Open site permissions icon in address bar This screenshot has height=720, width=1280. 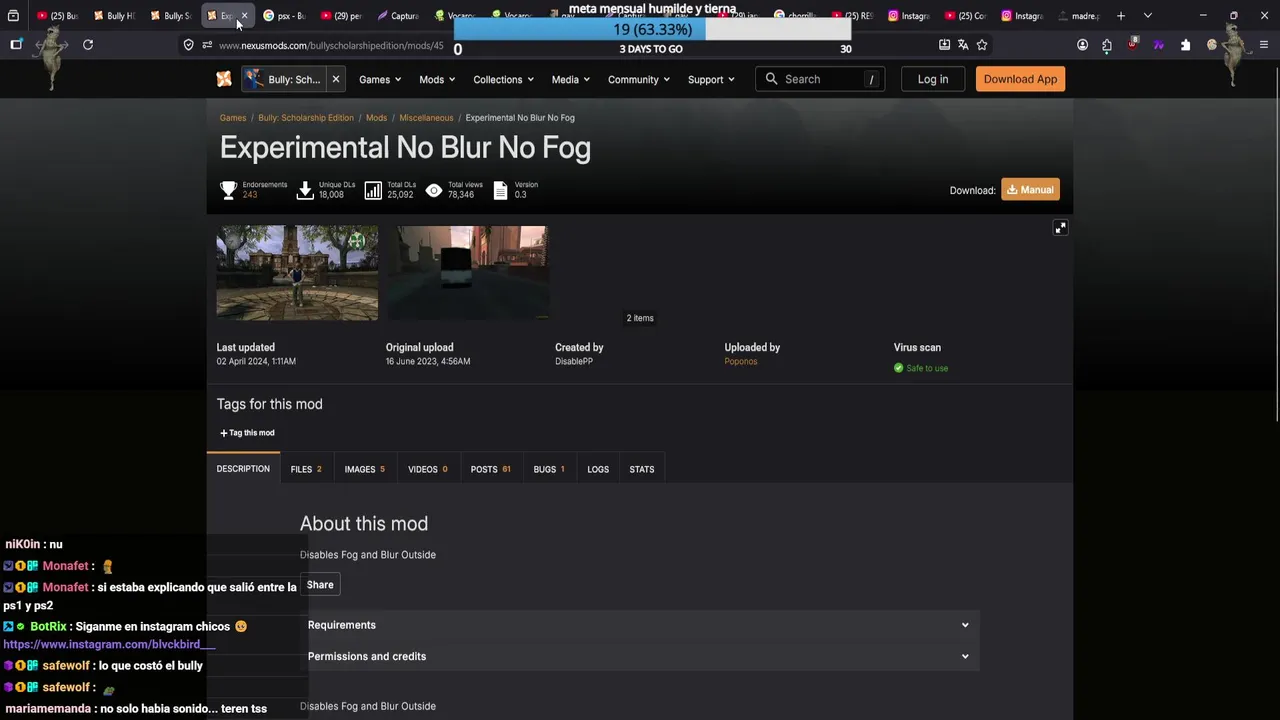click(207, 45)
